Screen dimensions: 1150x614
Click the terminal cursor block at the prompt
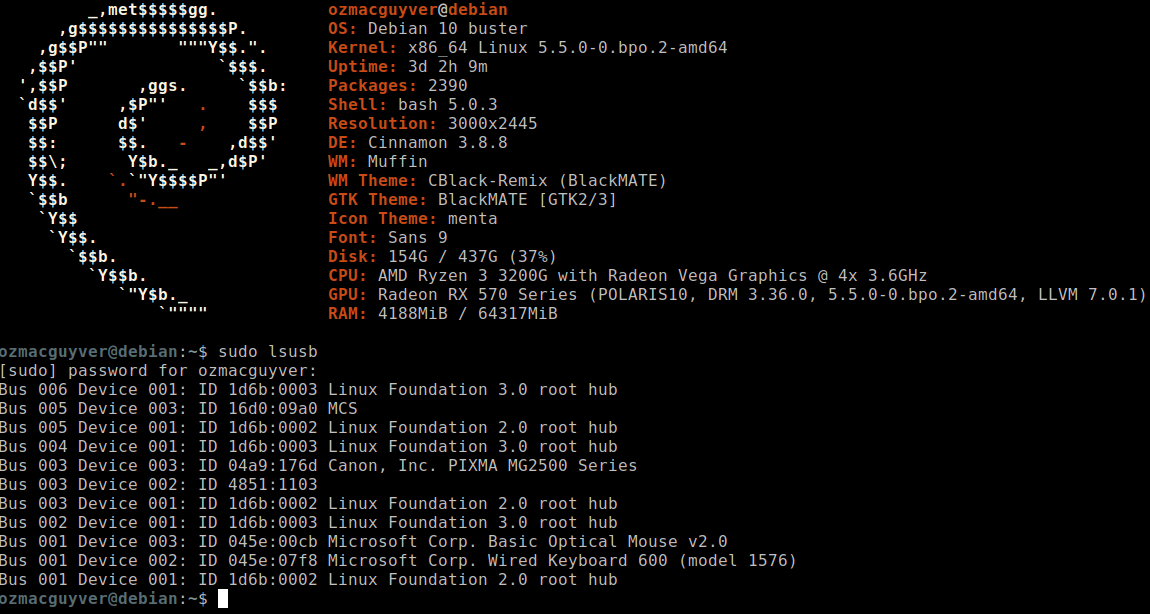[x=223, y=598]
